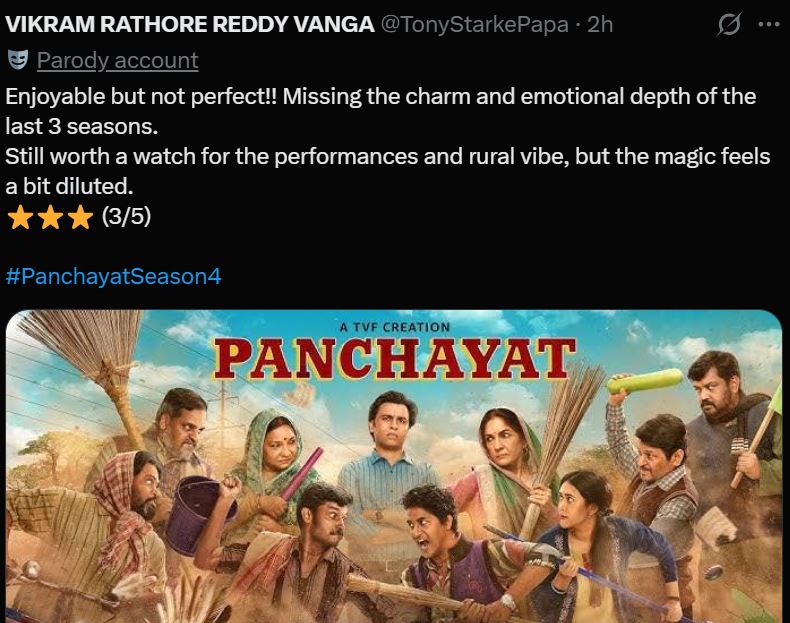This screenshot has height=623, width=790.
Task: Visit VIKRAM RATHORE REDDY VANGA profile name
Action: [x=189, y=24]
